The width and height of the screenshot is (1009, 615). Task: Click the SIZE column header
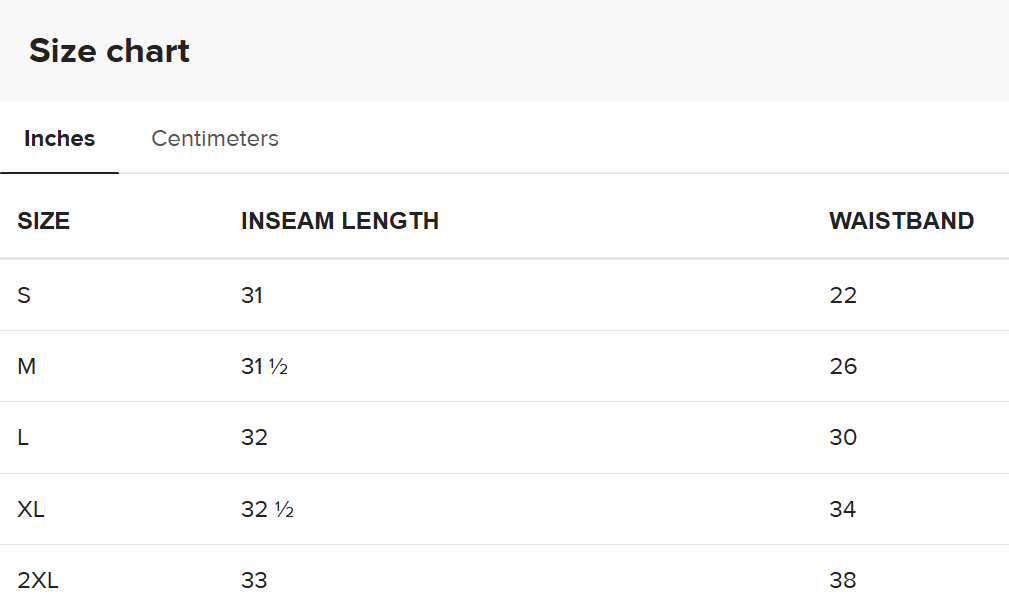(x=44, y=221)
